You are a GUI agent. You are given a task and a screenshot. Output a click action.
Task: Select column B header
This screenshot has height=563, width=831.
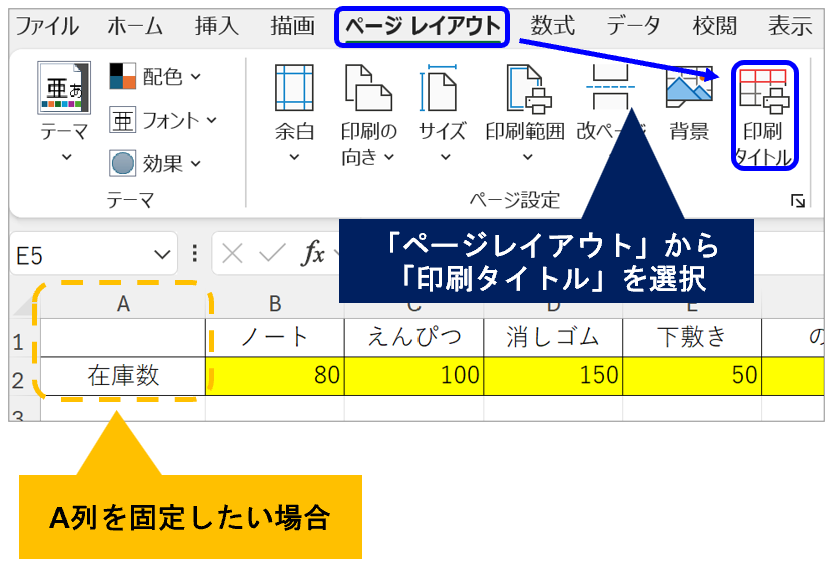(275, 304)
